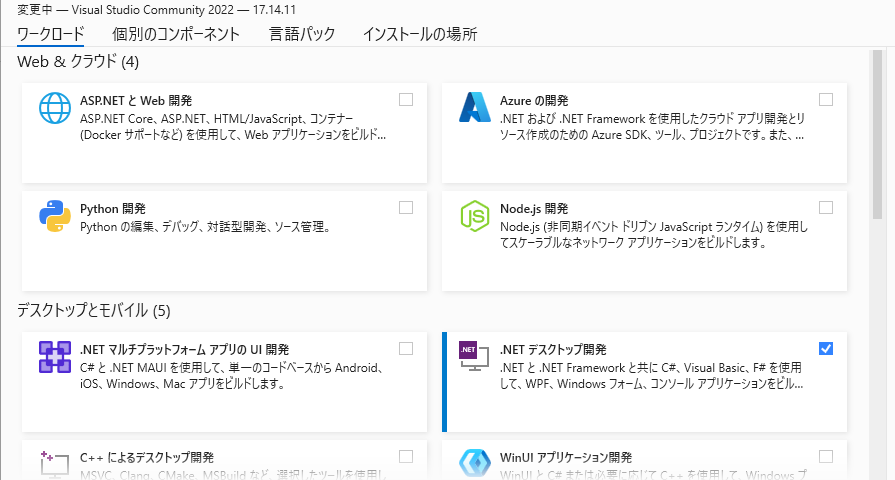Click the .NET MAUI workload description text
The width and height of the screenshot is (895, 480).
point(232,376)
